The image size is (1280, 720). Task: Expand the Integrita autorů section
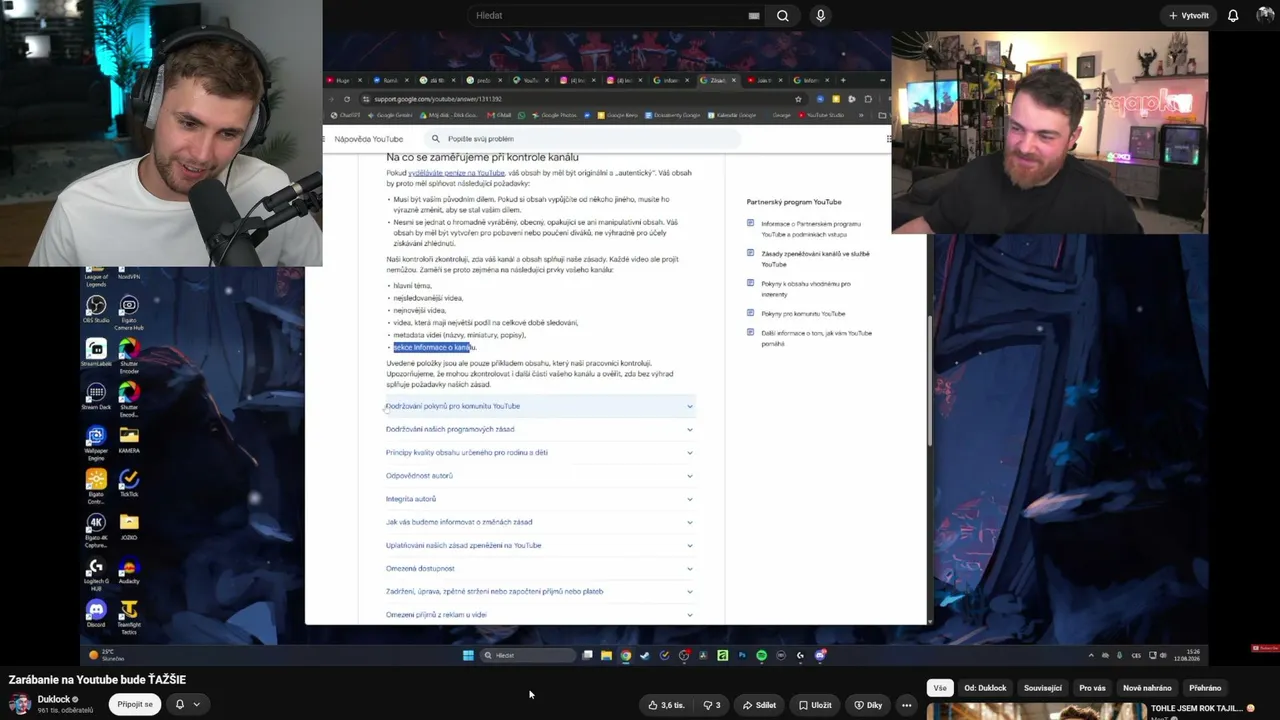pos(540,499)
